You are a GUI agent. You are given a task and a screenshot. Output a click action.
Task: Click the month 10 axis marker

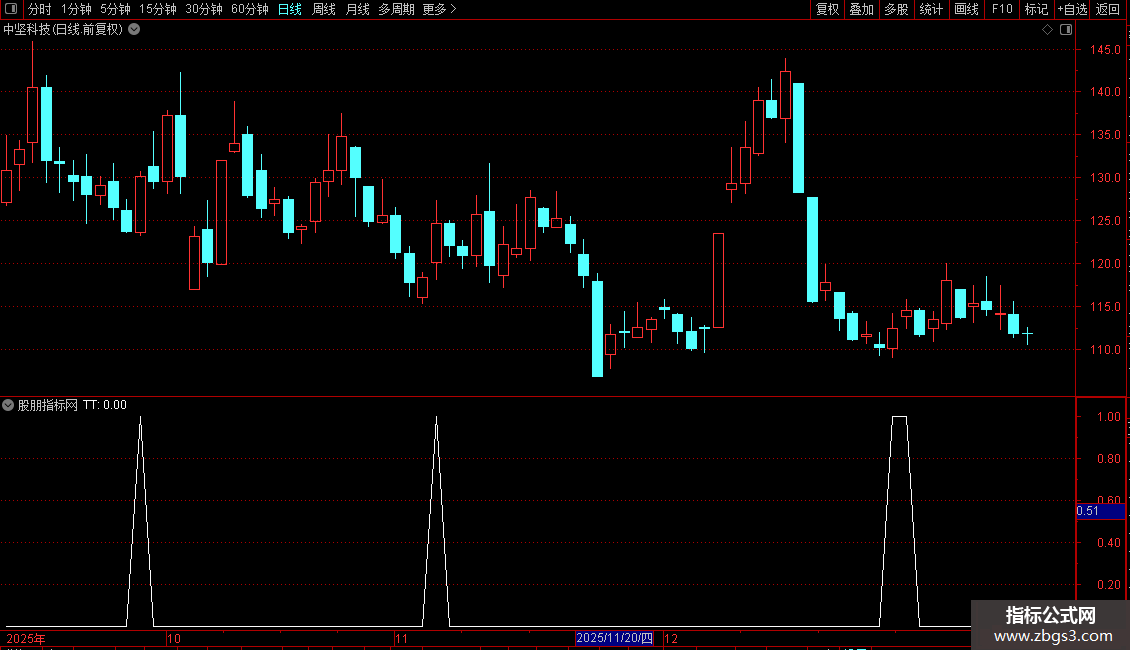click(x=174, y=638)
